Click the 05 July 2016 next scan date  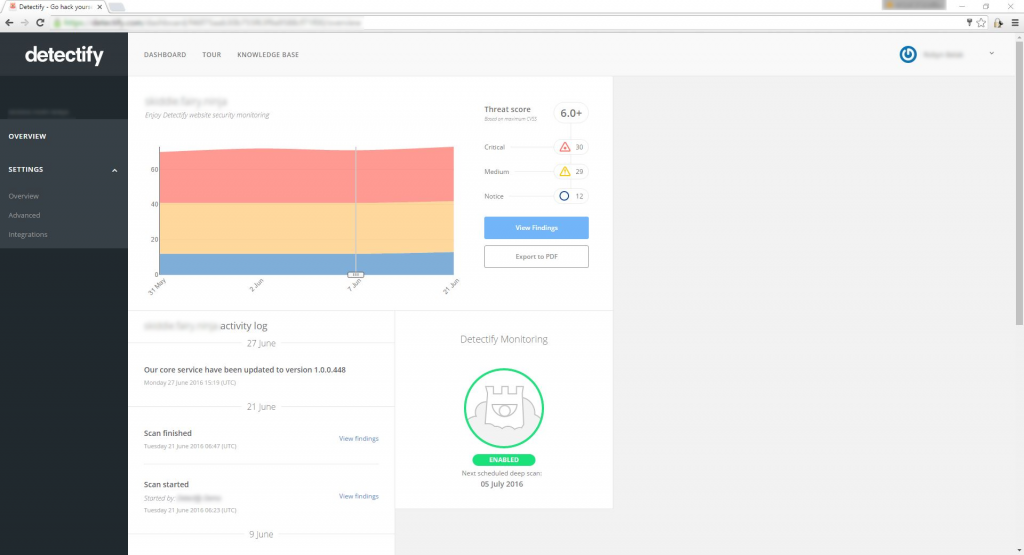pos(502,484)
